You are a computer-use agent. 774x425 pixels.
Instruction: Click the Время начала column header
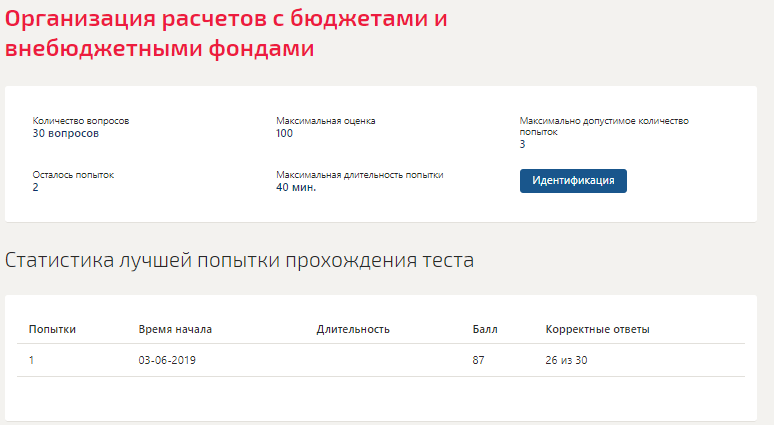[x=175, y=329]
